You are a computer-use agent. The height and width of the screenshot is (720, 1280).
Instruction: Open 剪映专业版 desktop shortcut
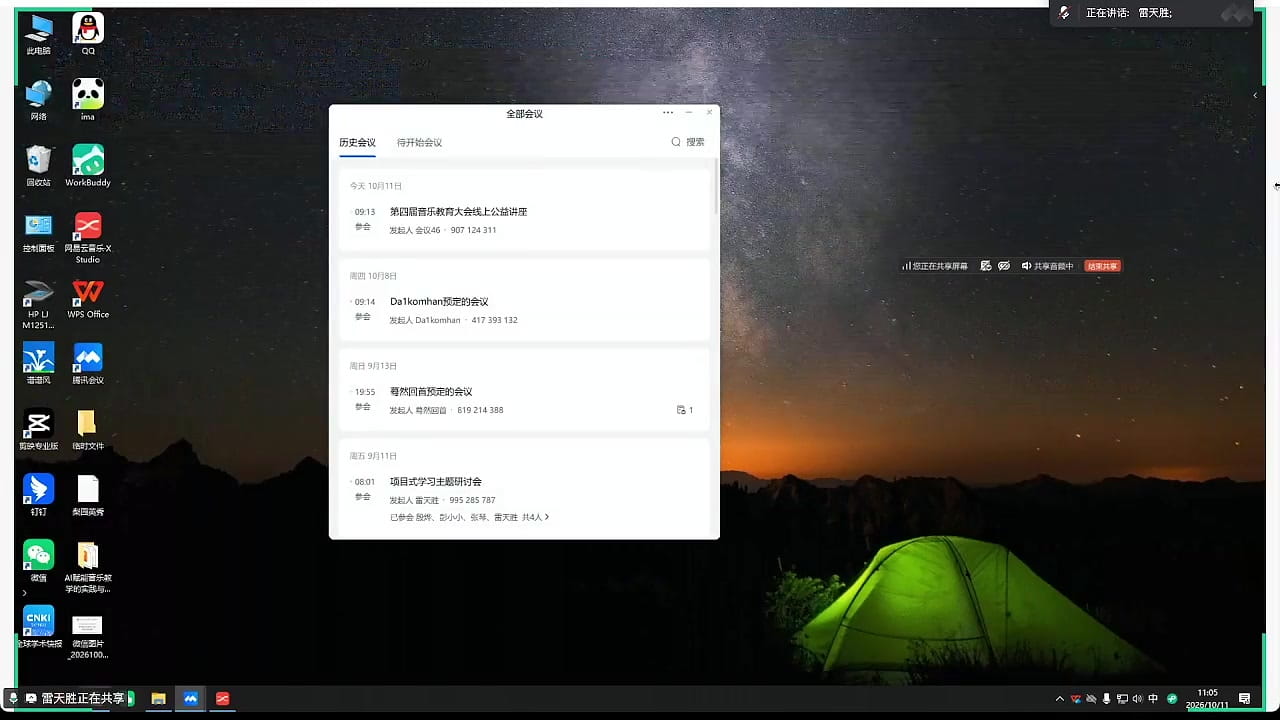(38, 430)
